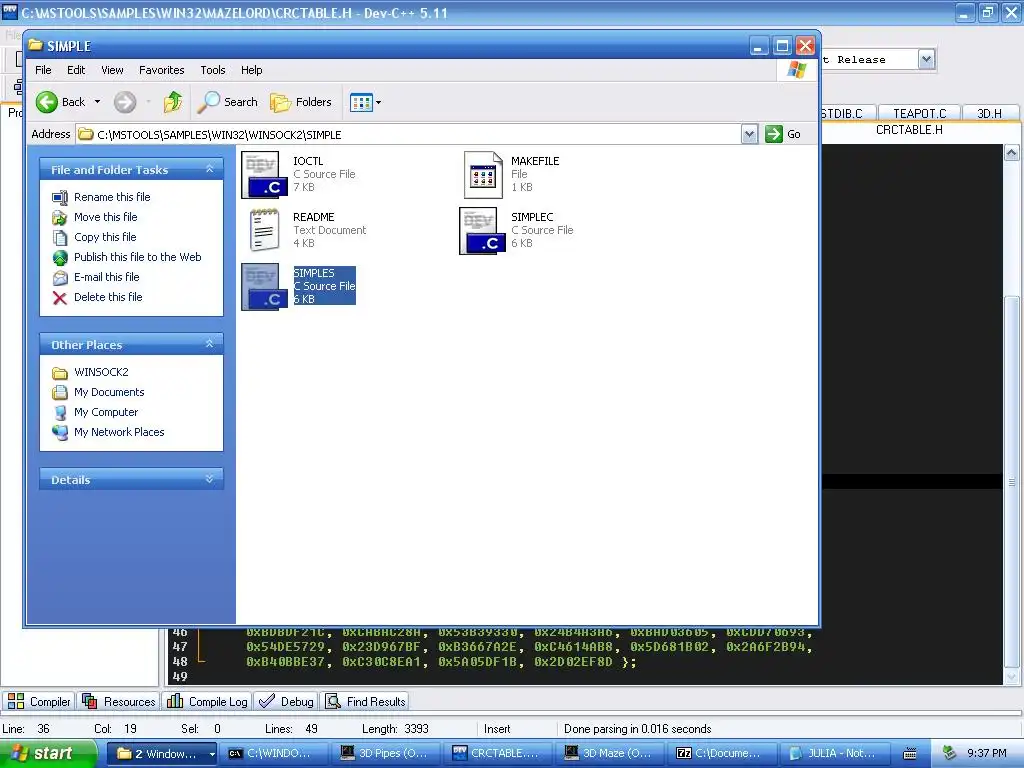Click Delete this file link
Image resolution: width=1024 pixels, height=768 pixels.
click(x=108, y=297)
